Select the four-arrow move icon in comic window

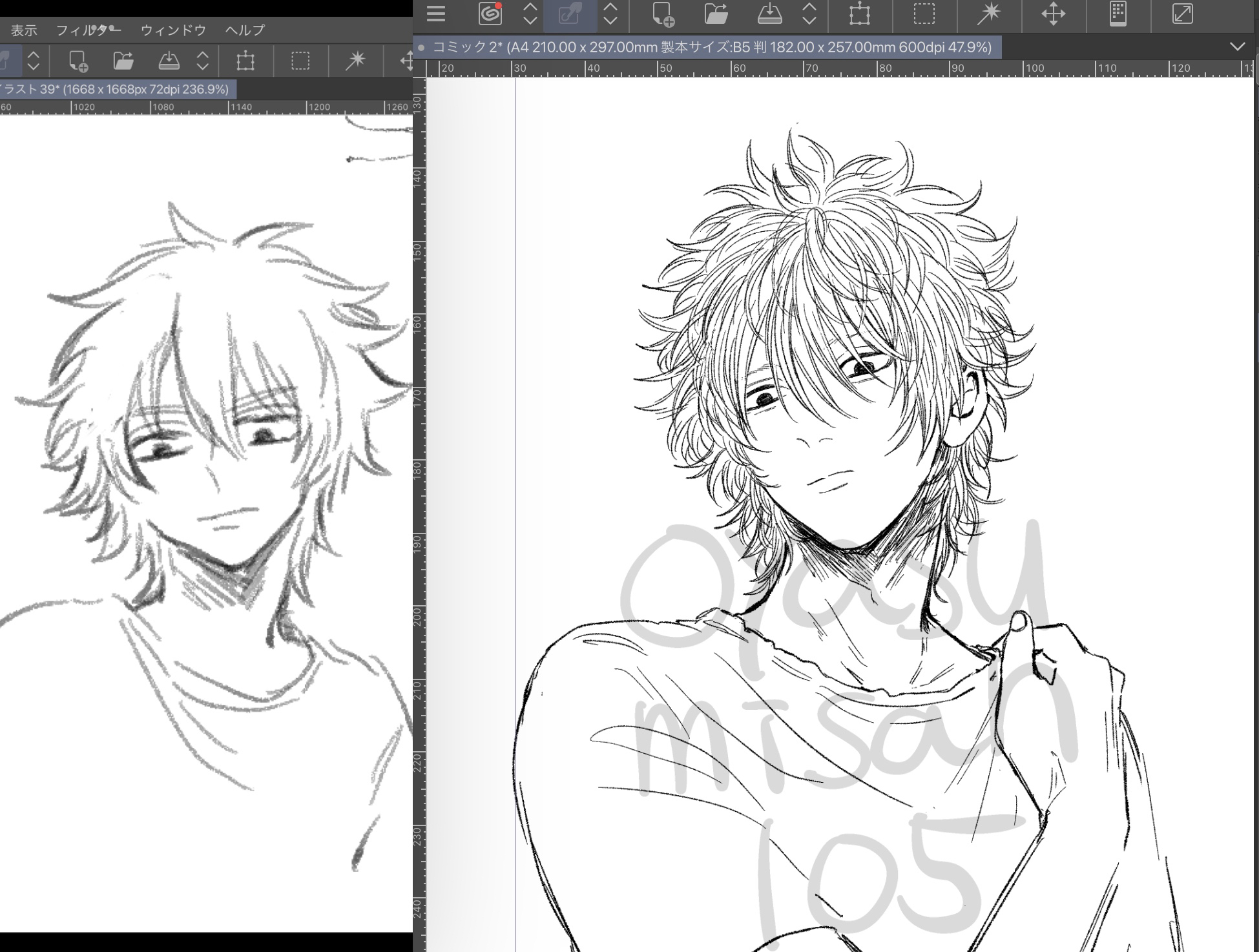point(1053,14)
